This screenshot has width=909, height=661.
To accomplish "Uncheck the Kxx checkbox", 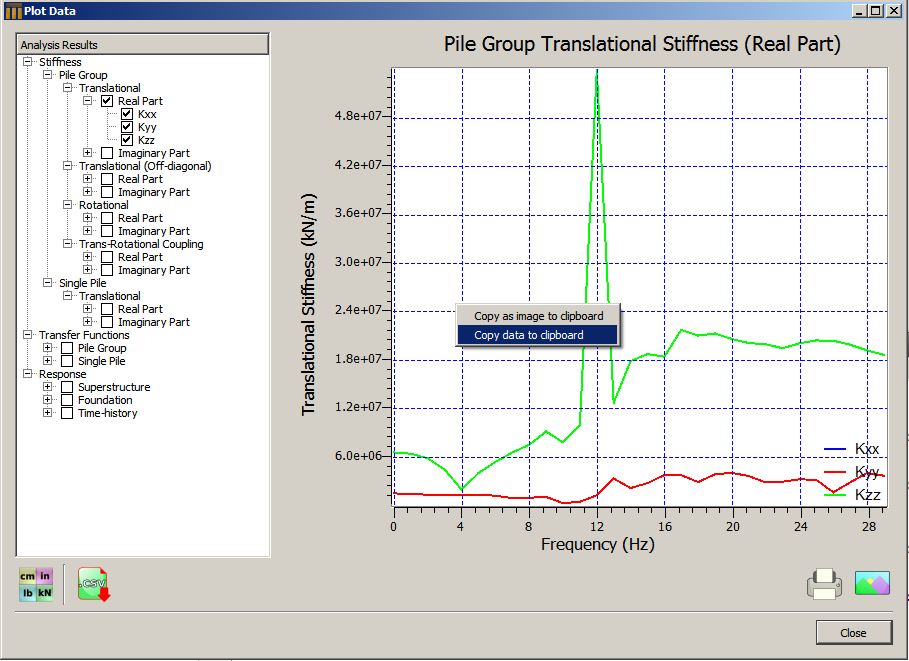I will [x=127, y=114].
